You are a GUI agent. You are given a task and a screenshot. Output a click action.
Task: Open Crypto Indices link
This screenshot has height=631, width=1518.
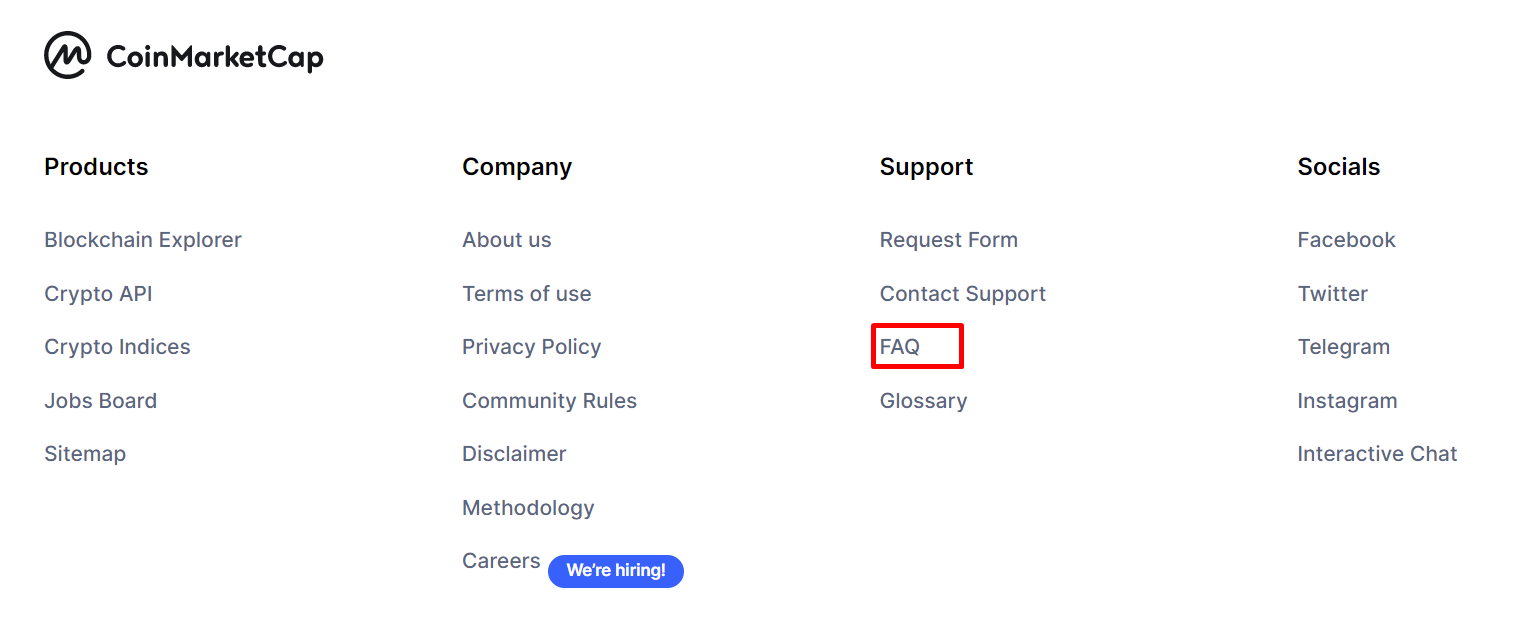tap(117, 347)
